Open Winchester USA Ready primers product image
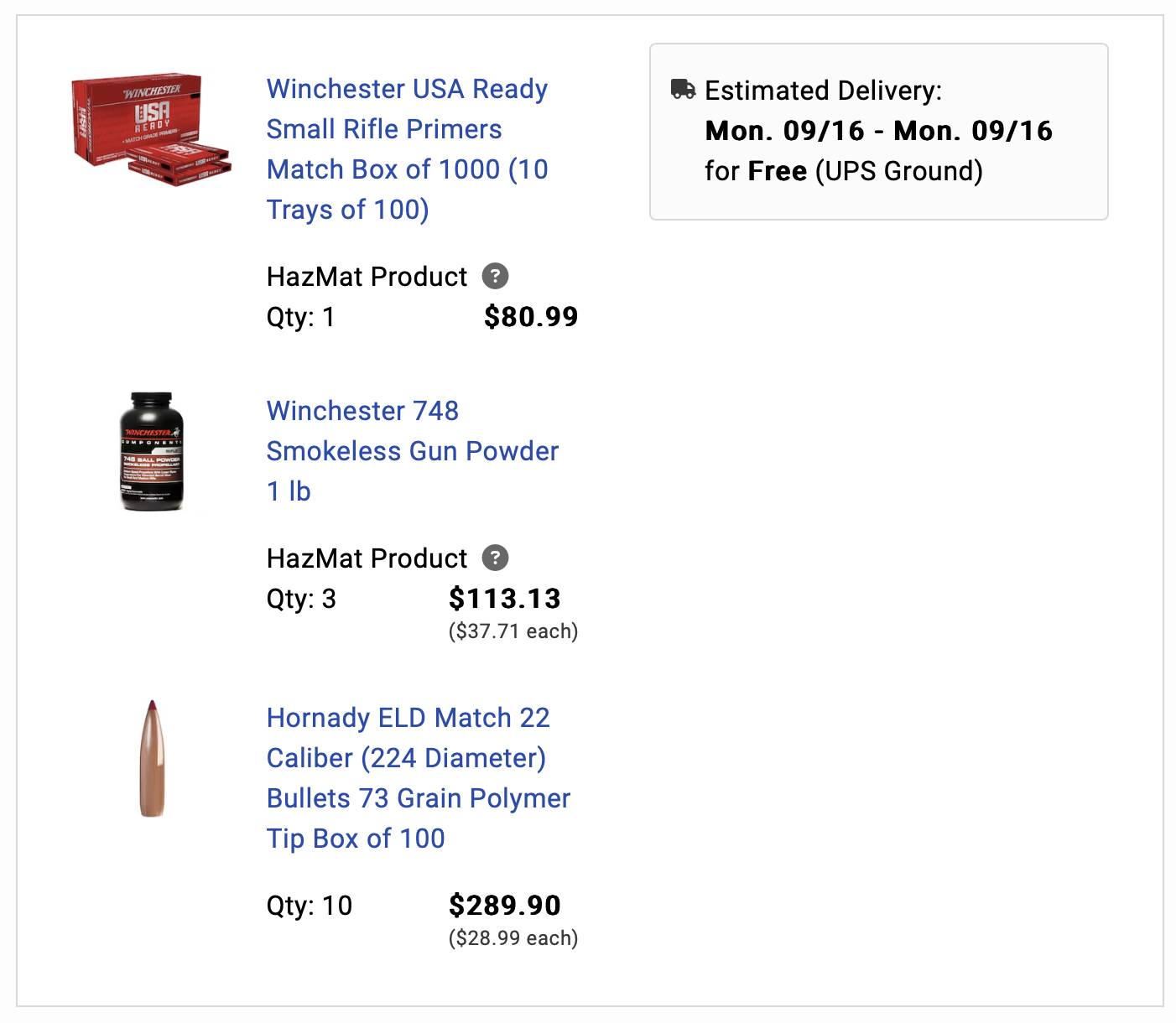 [x=151, y=130]
